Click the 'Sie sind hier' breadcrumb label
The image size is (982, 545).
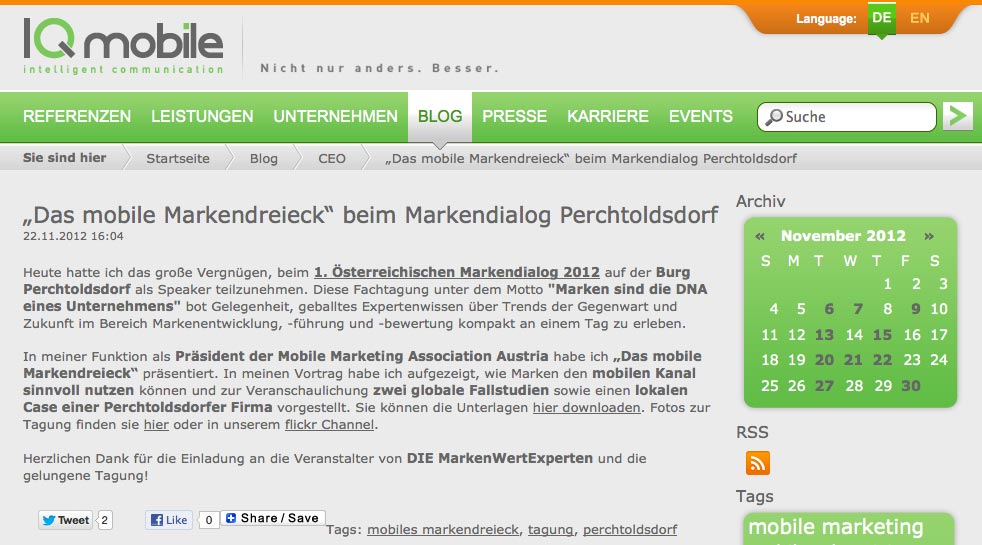point(65,158)
